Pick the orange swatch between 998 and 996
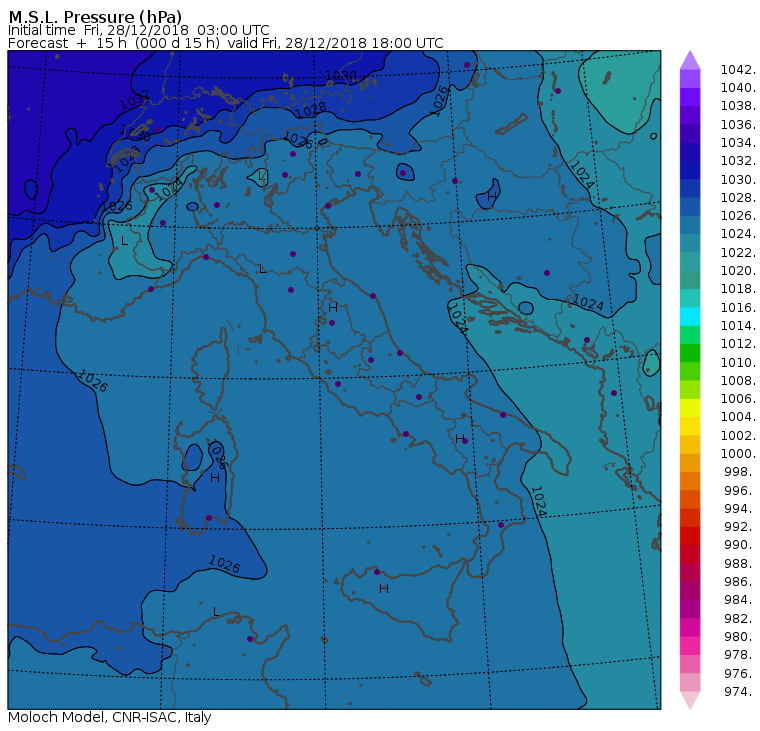This screenshot has height=731, width=760. tap(690, 481)
